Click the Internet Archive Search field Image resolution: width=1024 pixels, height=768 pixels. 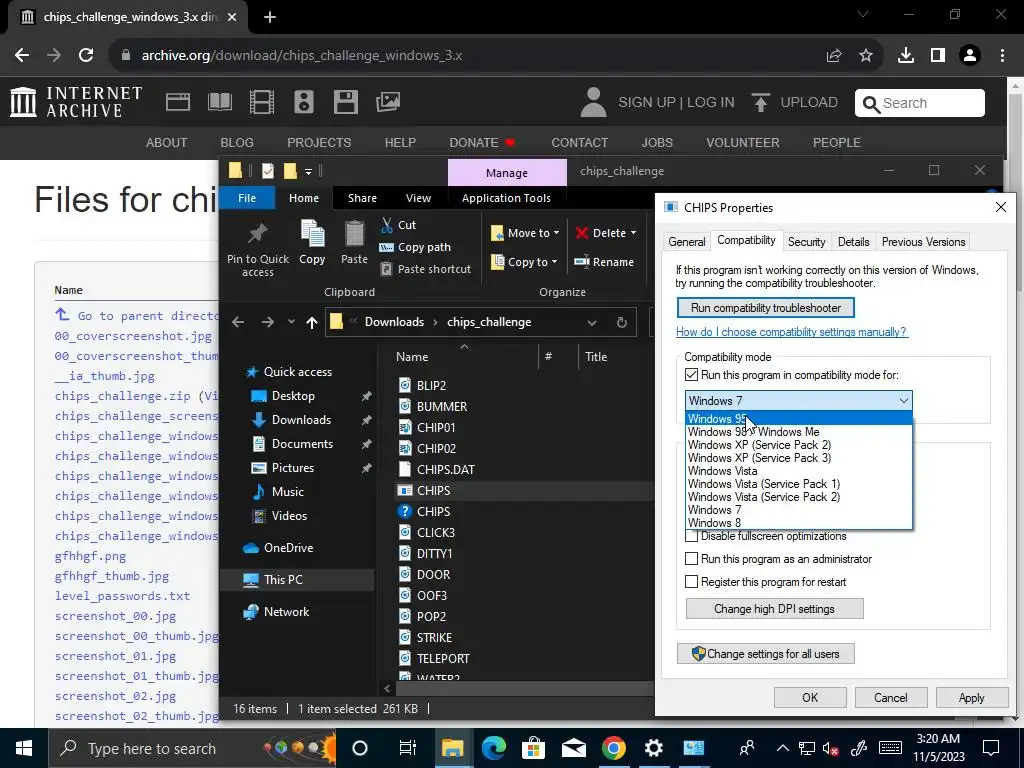(x=920, y=103)
